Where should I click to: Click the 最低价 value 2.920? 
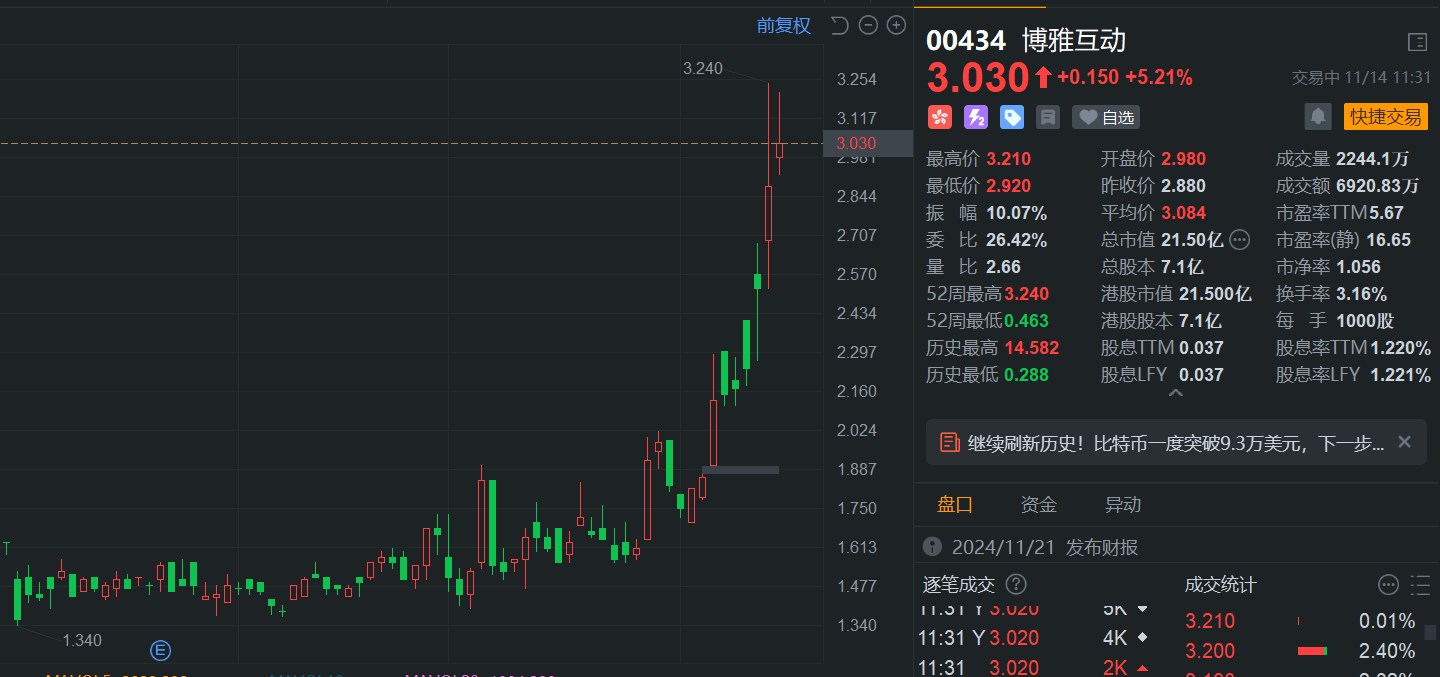tap(1008, 186)
